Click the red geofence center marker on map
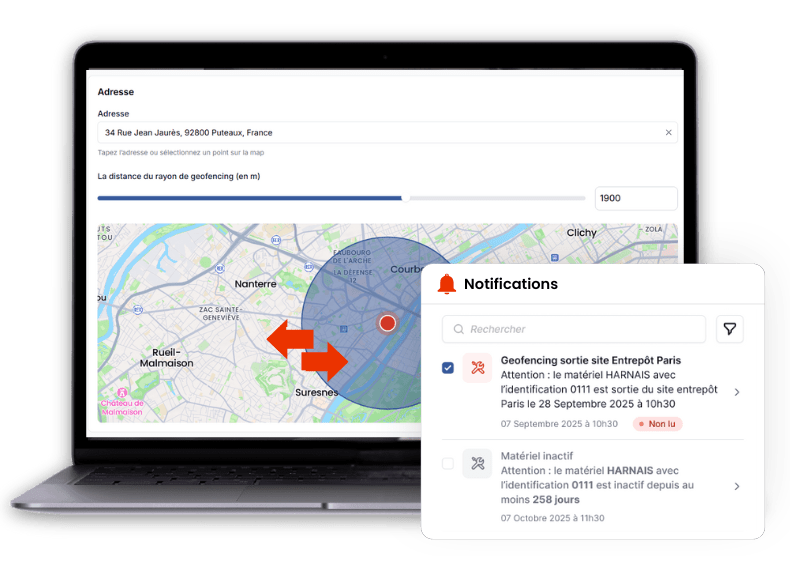Image resolution: width=790 pixels, height=564 pixels. pyautogui.click(x=387, y=322)
